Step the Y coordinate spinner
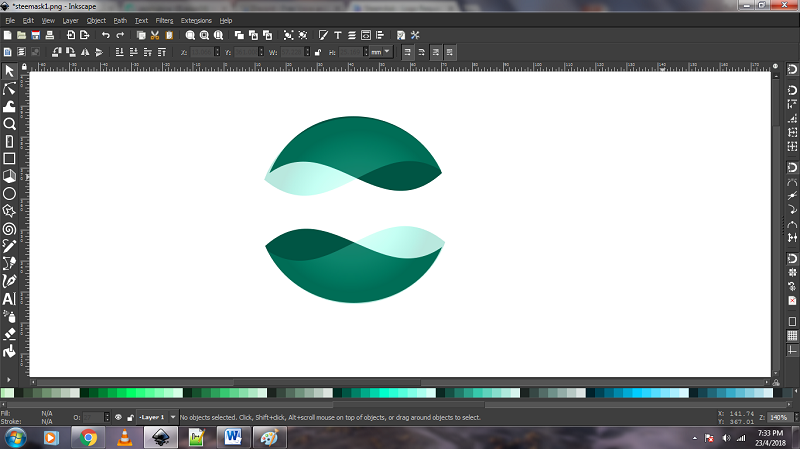Viewport: 800px width, 449px height. click(261, 52)
